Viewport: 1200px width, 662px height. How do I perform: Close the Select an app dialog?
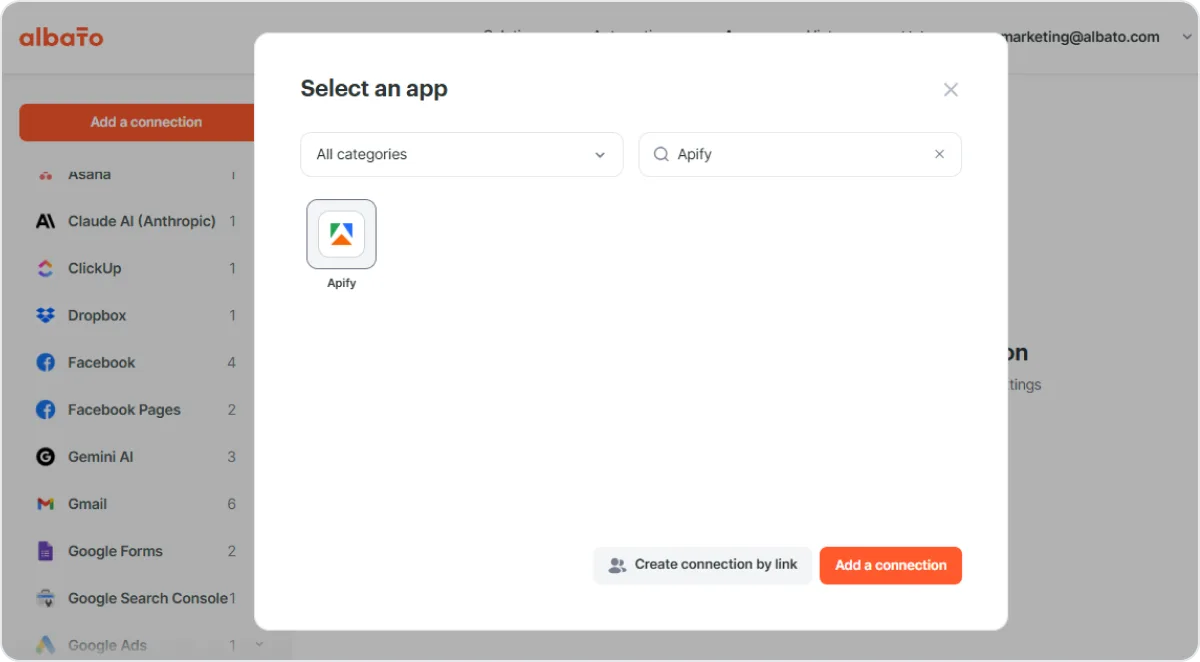tap(951, 90)
